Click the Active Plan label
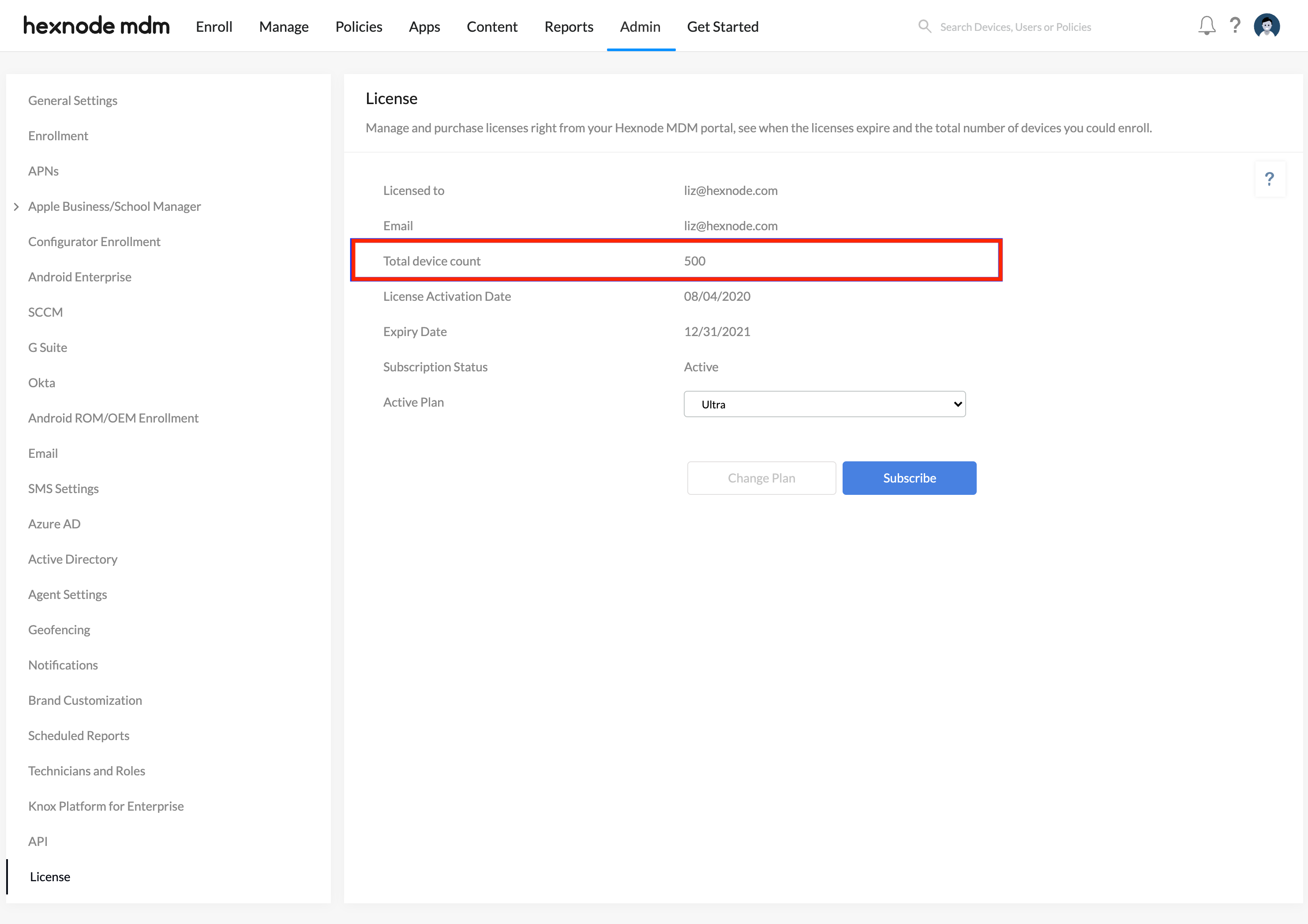This screenshot has height=924, width=1308. click(413, 402)
